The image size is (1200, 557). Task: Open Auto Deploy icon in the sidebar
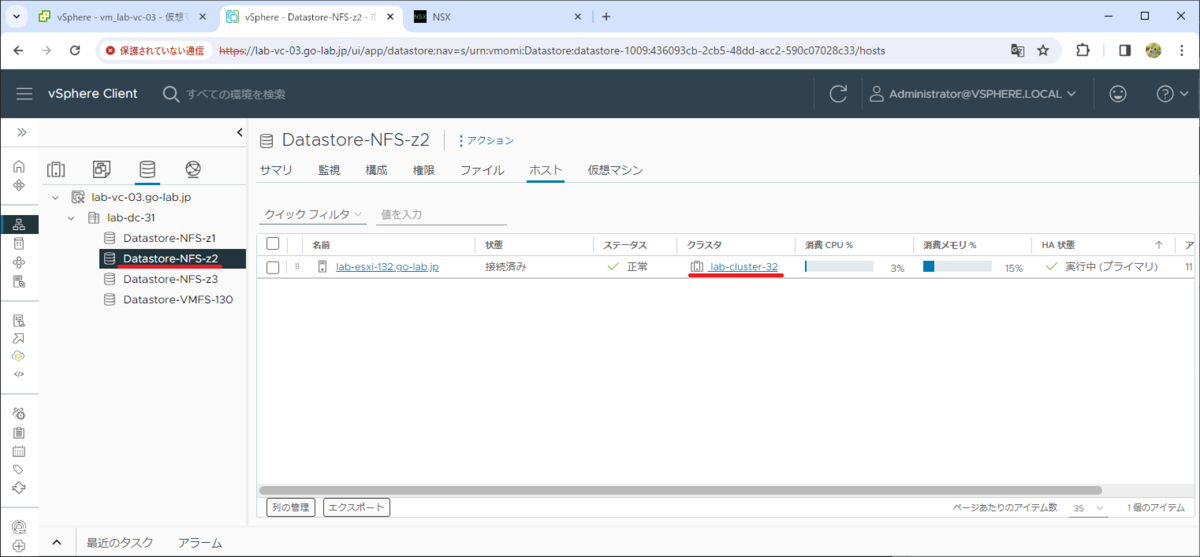coord(19,339)
